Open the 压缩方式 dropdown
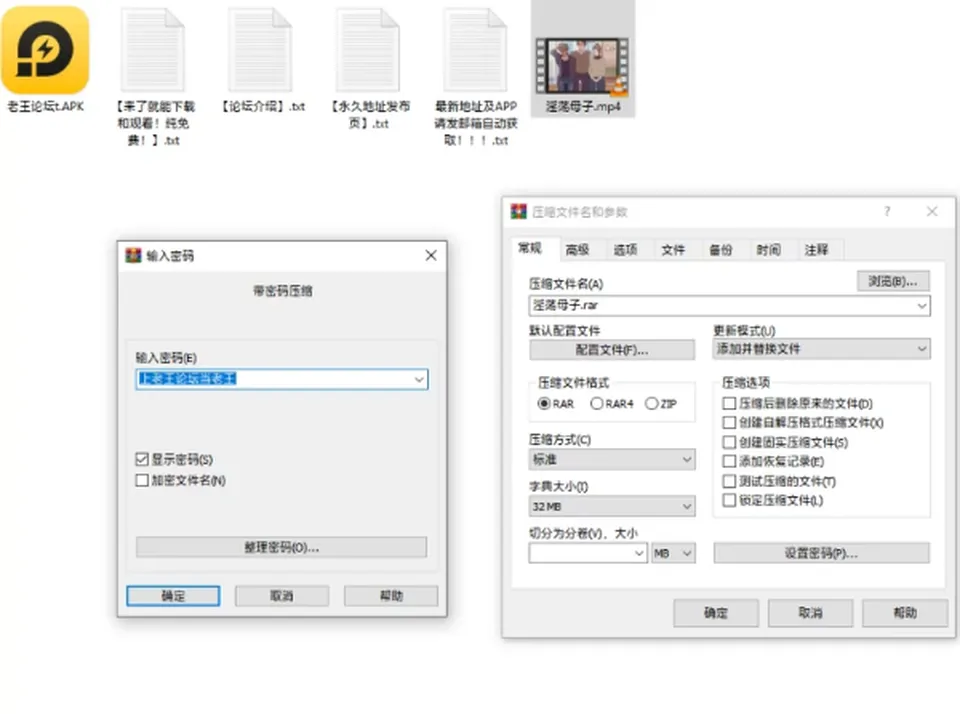 (x=612, y=459)
